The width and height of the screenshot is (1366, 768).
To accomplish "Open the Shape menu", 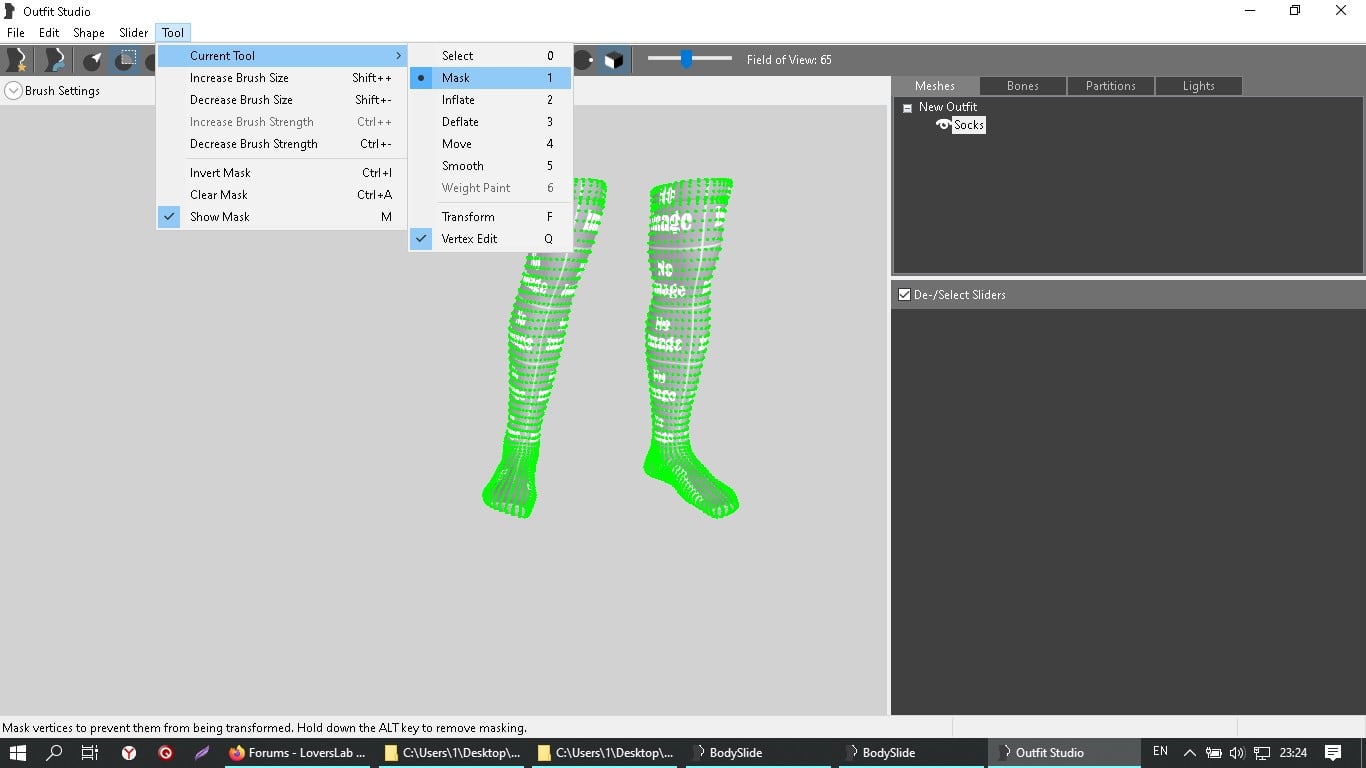I will click(89, 33).
